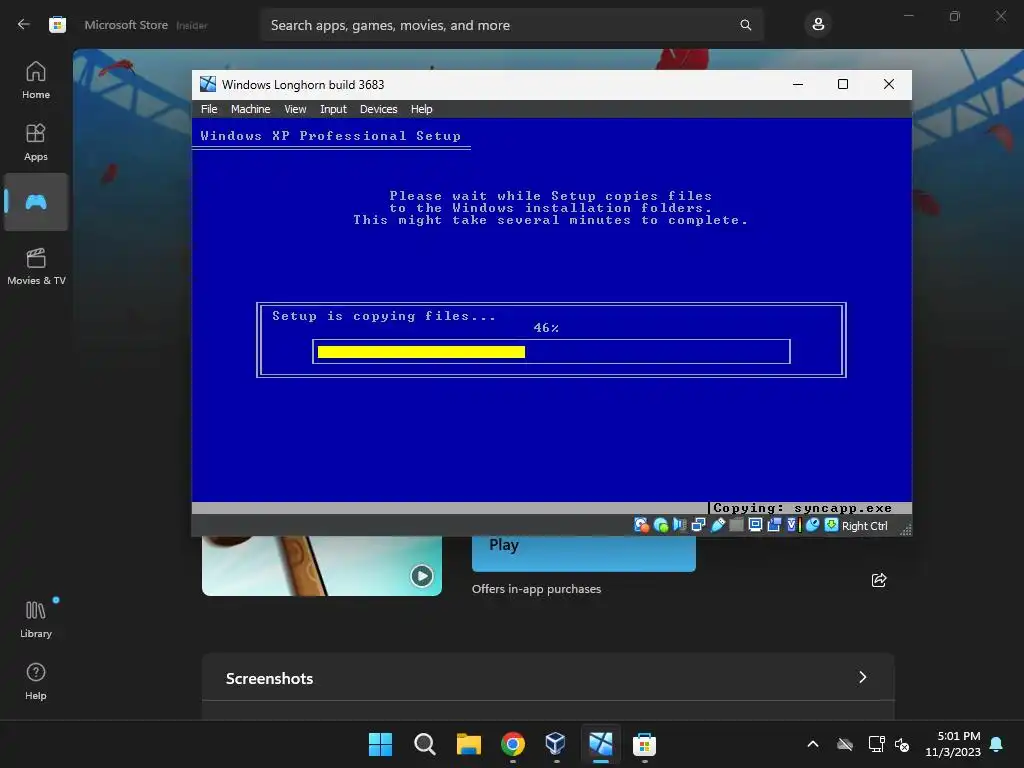Minimize the Windows Longhorn build 3683 window

click(x=797, y=84)
